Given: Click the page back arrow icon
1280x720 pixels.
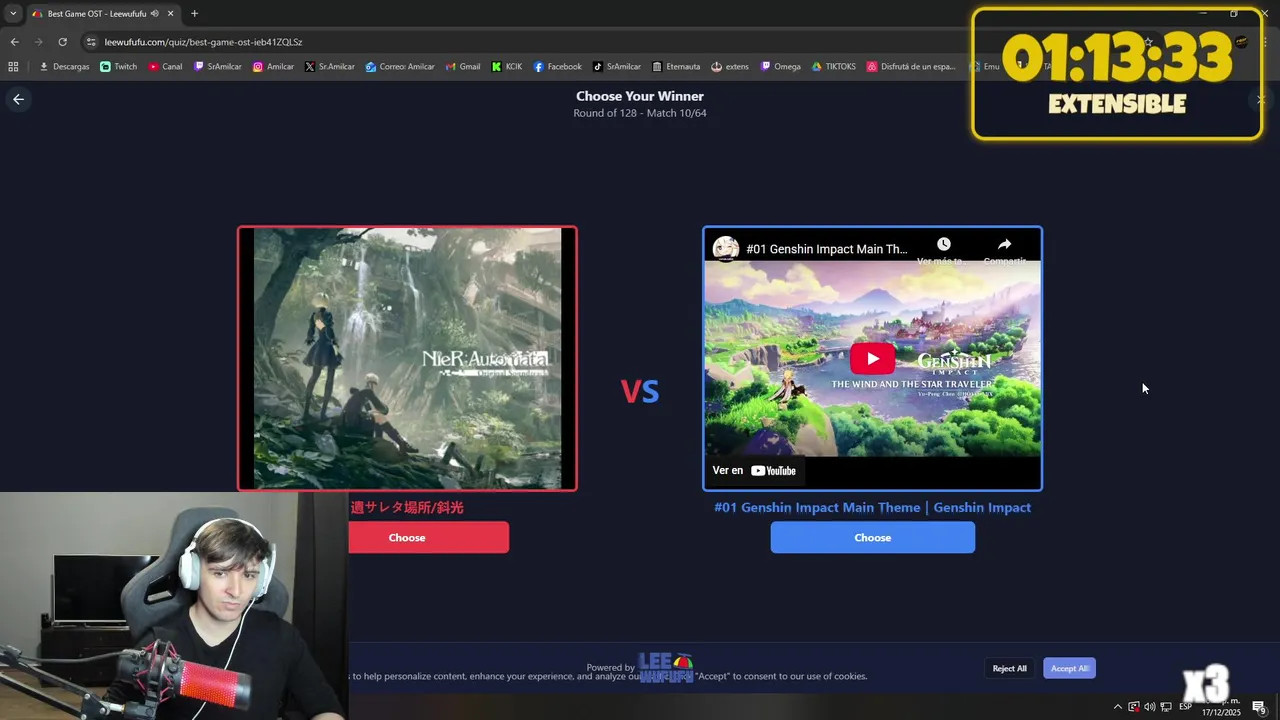Looking at the screenshot, I should [18, 99].
